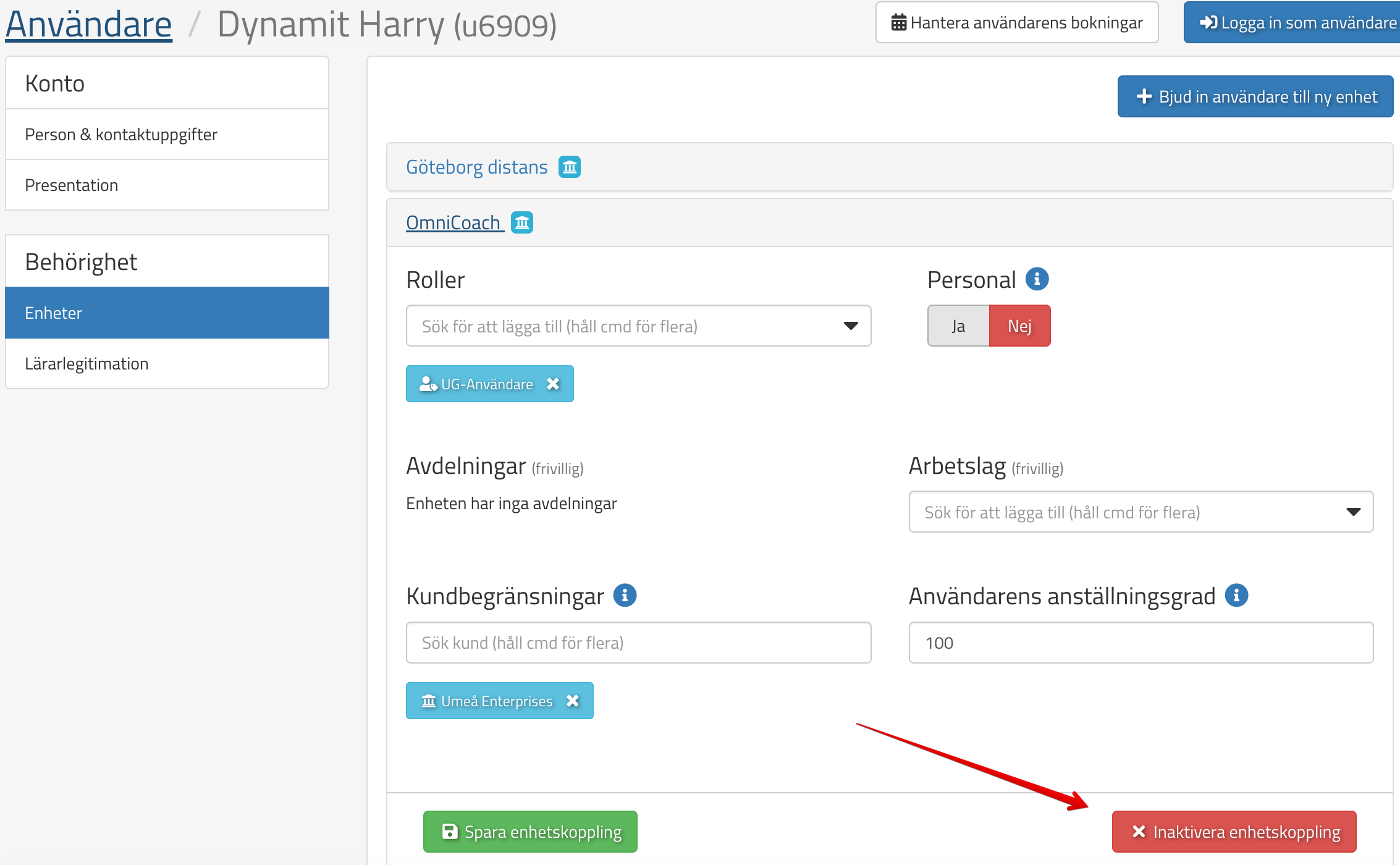Expand the Göteborg distans unit section
1400x865 pixels.
(x=476, y=167)
